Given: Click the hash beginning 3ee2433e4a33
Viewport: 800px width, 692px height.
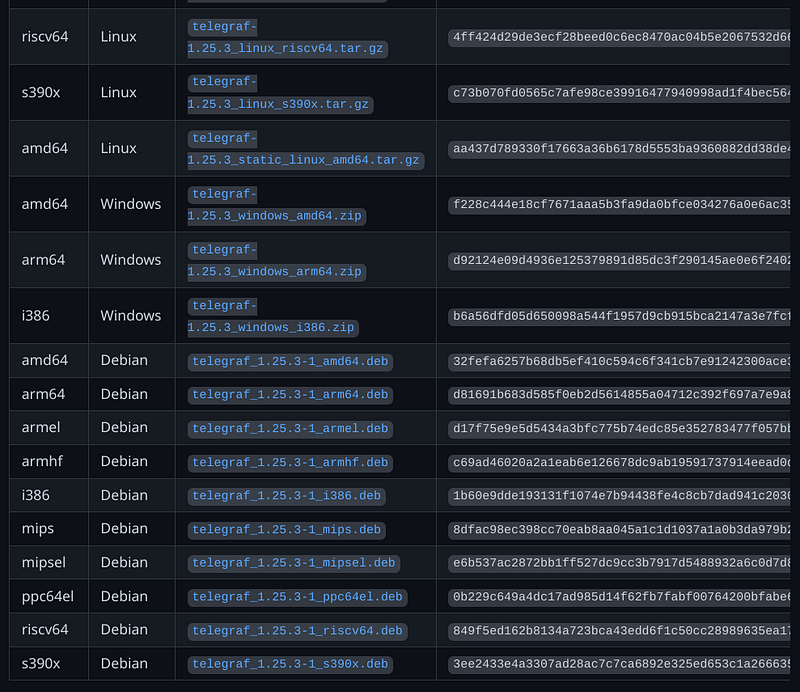Looking at the screenshot, I should click(x=619, y=664).
